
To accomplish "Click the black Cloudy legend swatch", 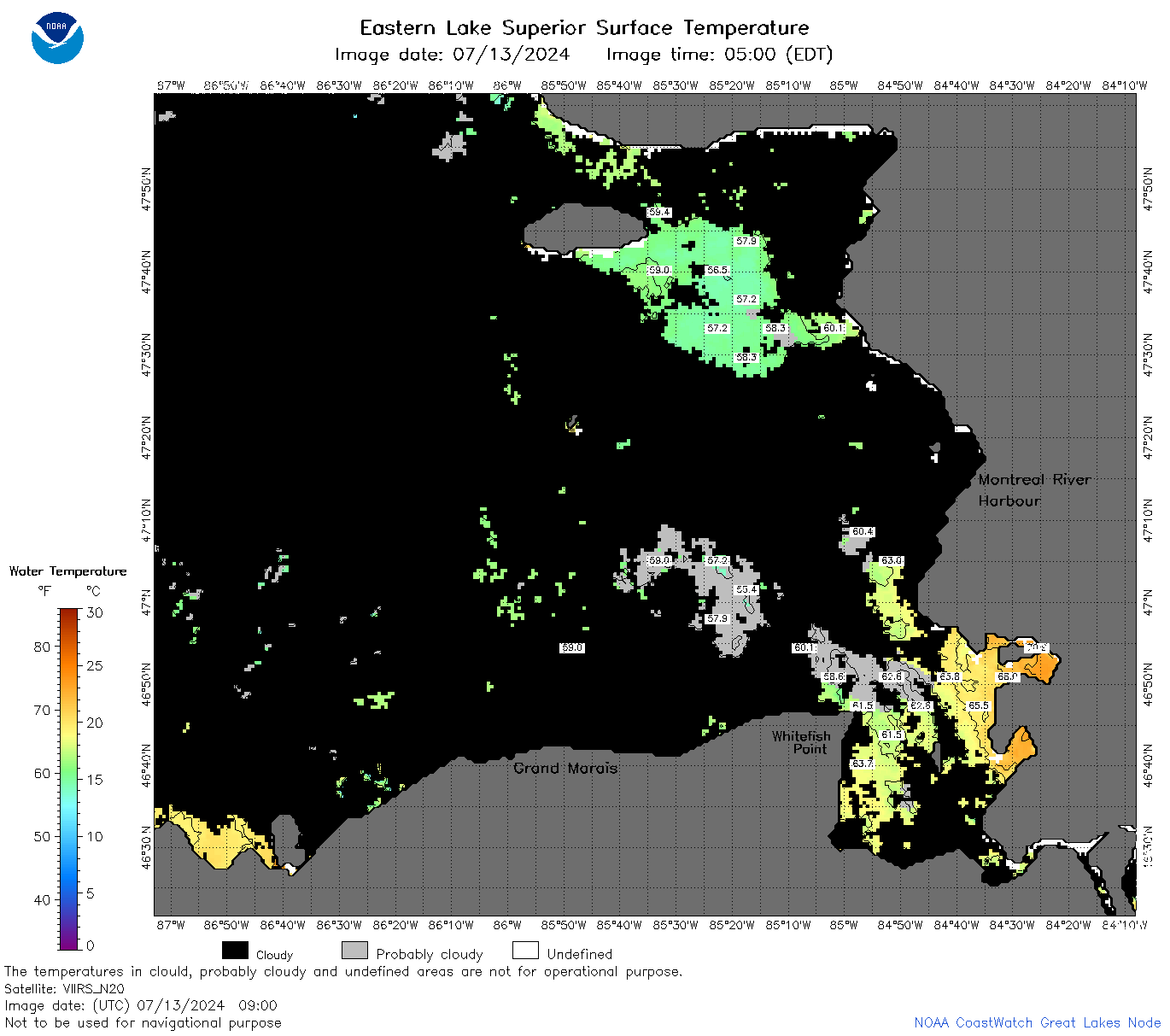I will pyautogui.click(x=235, y=951).
